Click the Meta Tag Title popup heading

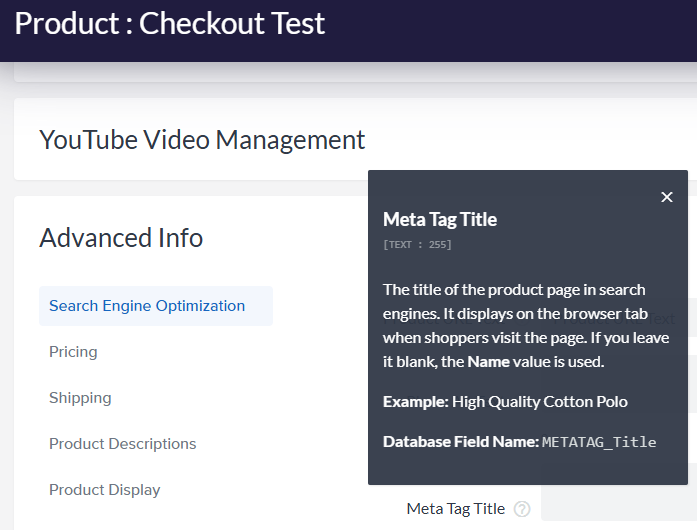pos(440,219)
